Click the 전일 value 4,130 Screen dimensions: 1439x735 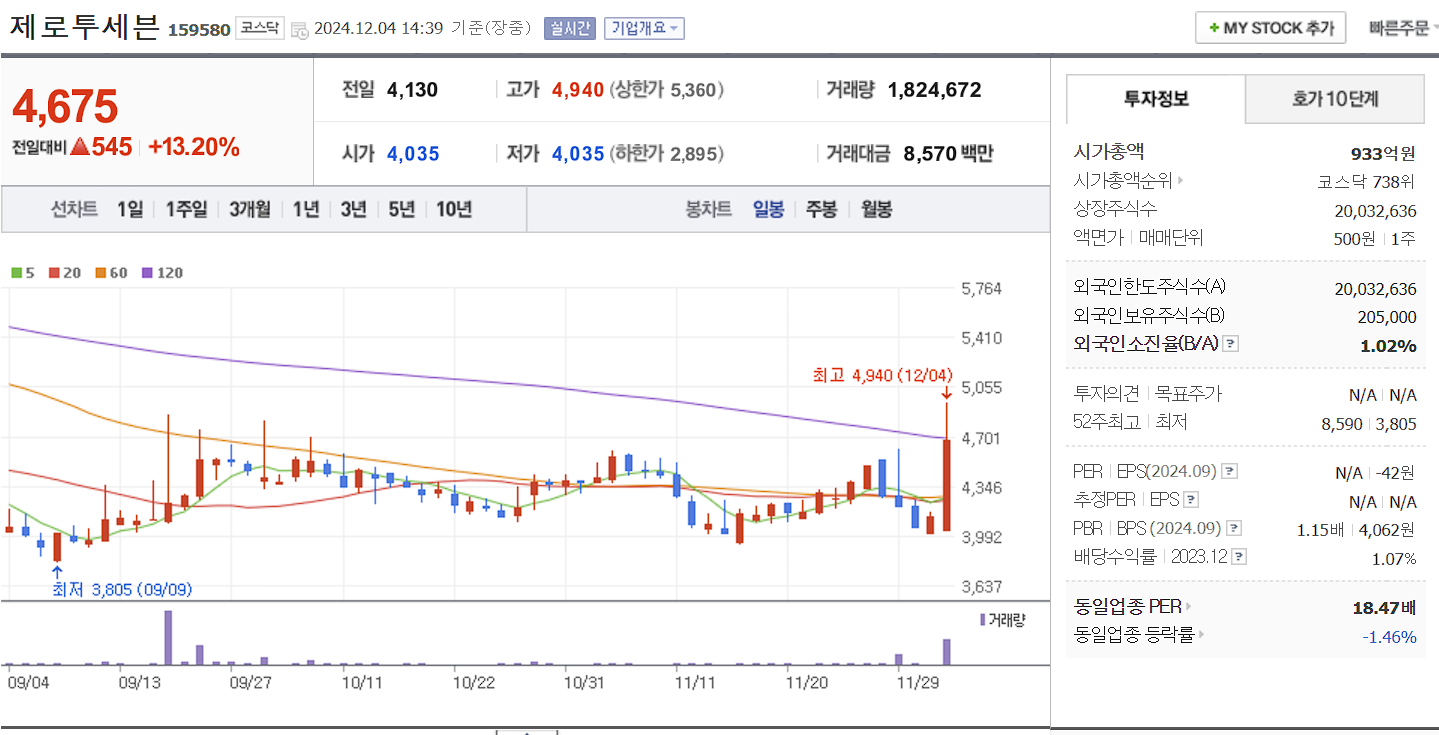(412, 90)
